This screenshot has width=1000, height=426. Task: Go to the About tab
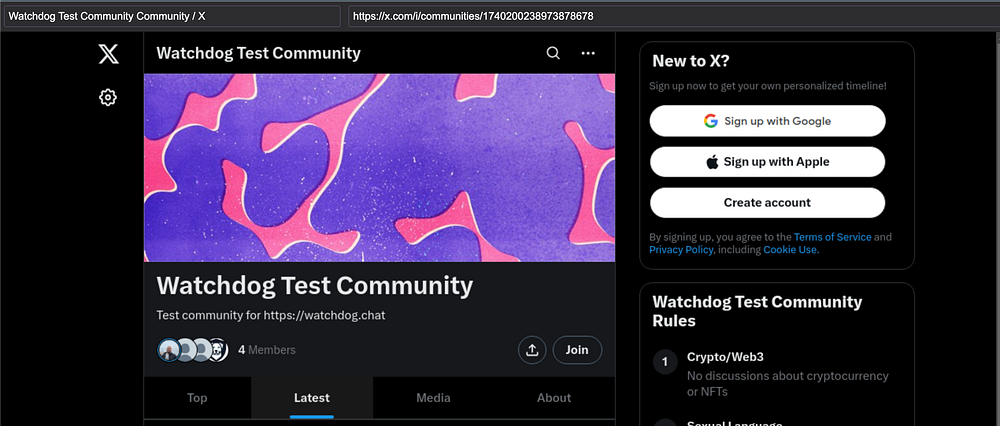pyautogui.click(x=554, y=398)
